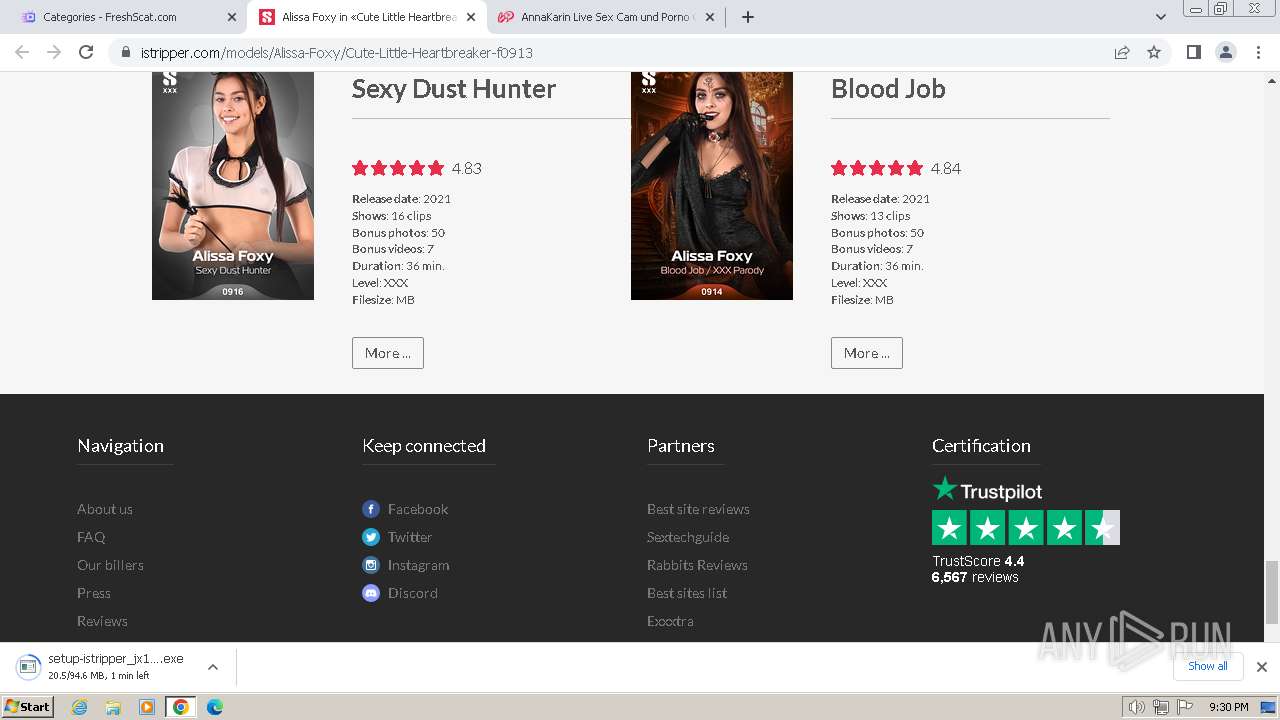
Task: Open the Reviews navigation link
Action: pos(102,621)
